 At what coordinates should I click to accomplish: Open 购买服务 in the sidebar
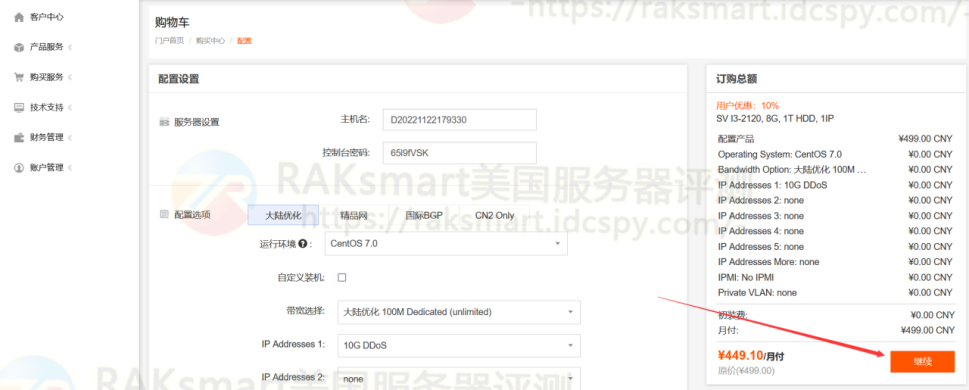(x=46, y=77)
